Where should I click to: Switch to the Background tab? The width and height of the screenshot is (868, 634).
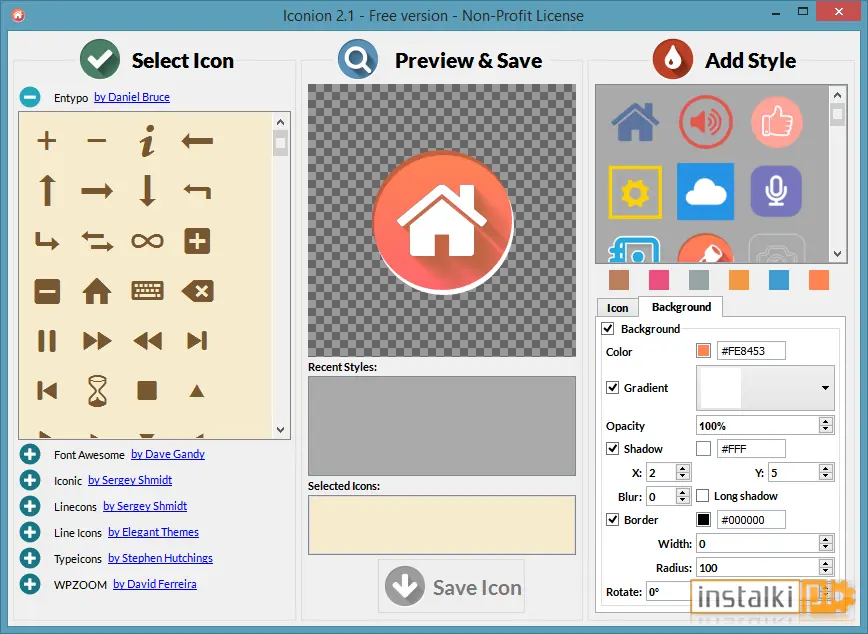point(681,307)
